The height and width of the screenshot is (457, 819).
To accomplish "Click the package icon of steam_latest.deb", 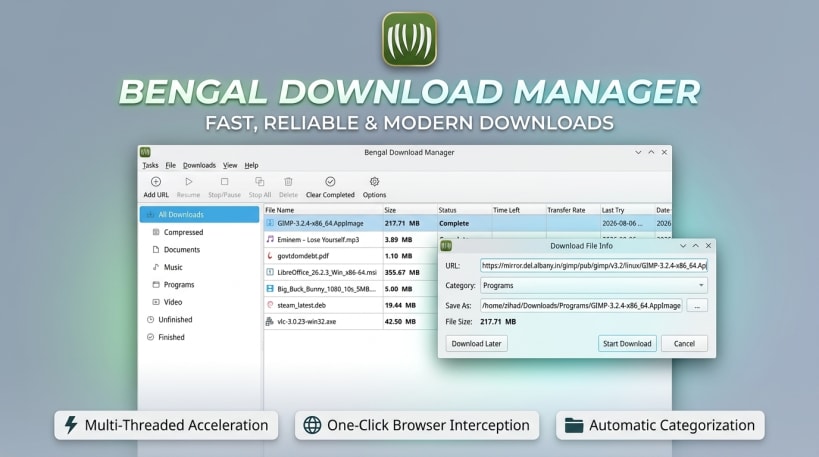I will (270, 305).
